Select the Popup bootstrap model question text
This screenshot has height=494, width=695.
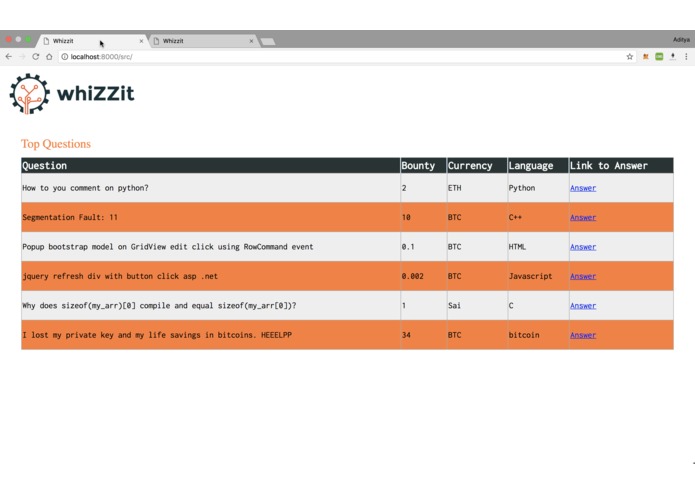click(168, 247)
